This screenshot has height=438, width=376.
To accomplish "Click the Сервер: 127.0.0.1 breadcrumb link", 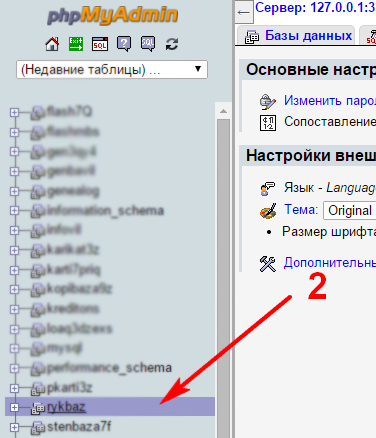I will [315, 7].
